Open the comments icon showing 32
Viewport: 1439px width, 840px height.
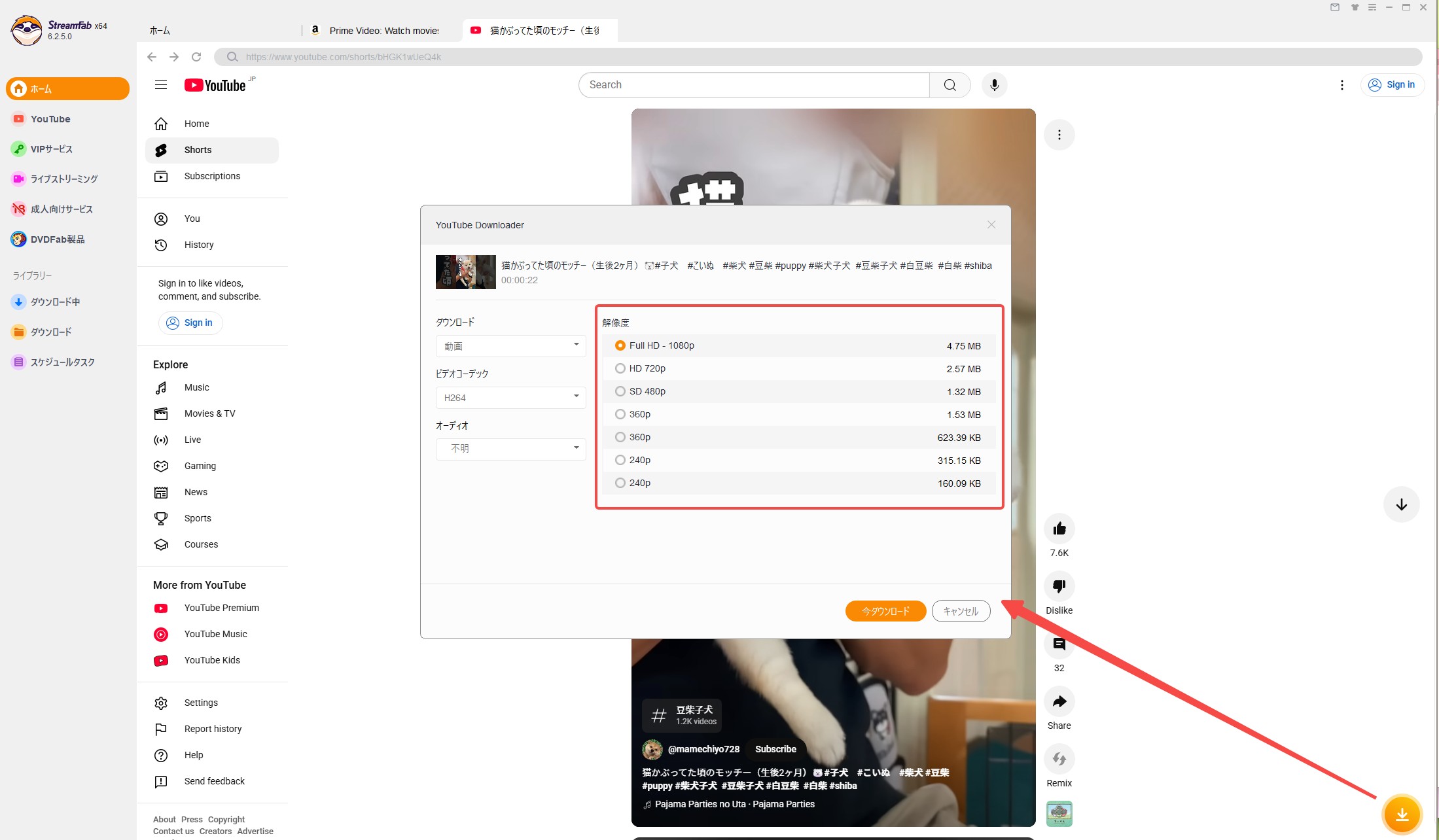pos(1059,644)
